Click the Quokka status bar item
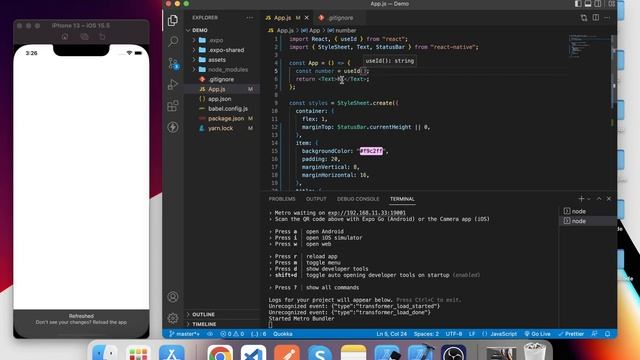Image resolution: width=640 pixels, height=360 pixels. [282, 334]
